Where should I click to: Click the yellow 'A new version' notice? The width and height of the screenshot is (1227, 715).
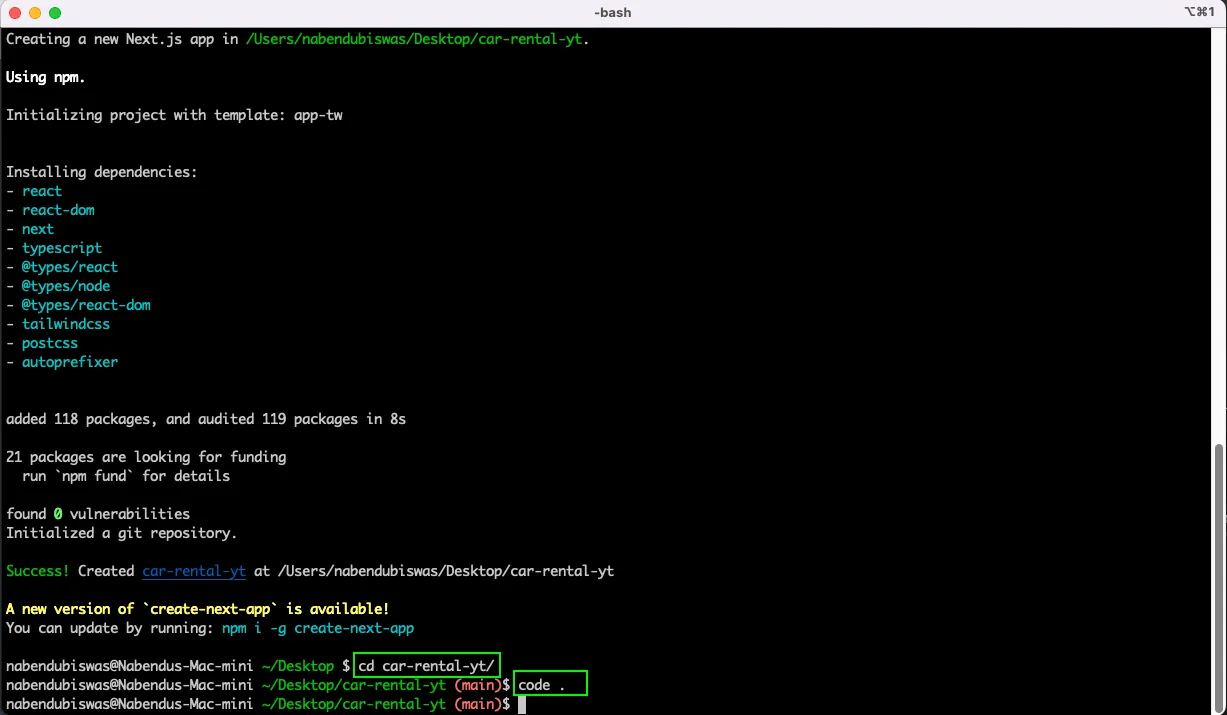click(198, 609)
